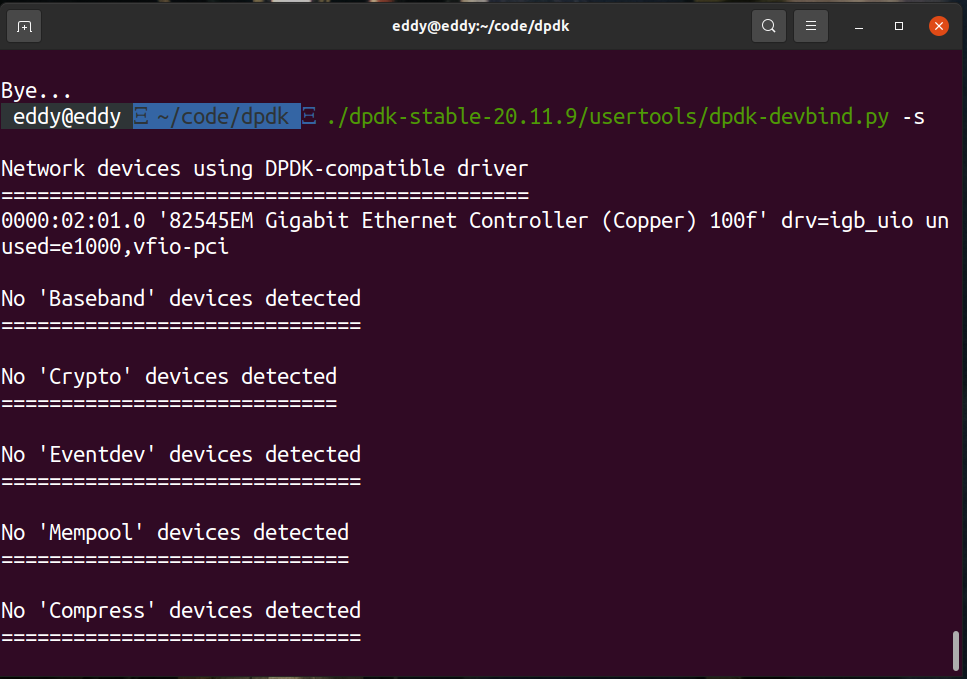Click the -s flag in the command
Viewport: 967px width, 679px height.
coord(913,117)
